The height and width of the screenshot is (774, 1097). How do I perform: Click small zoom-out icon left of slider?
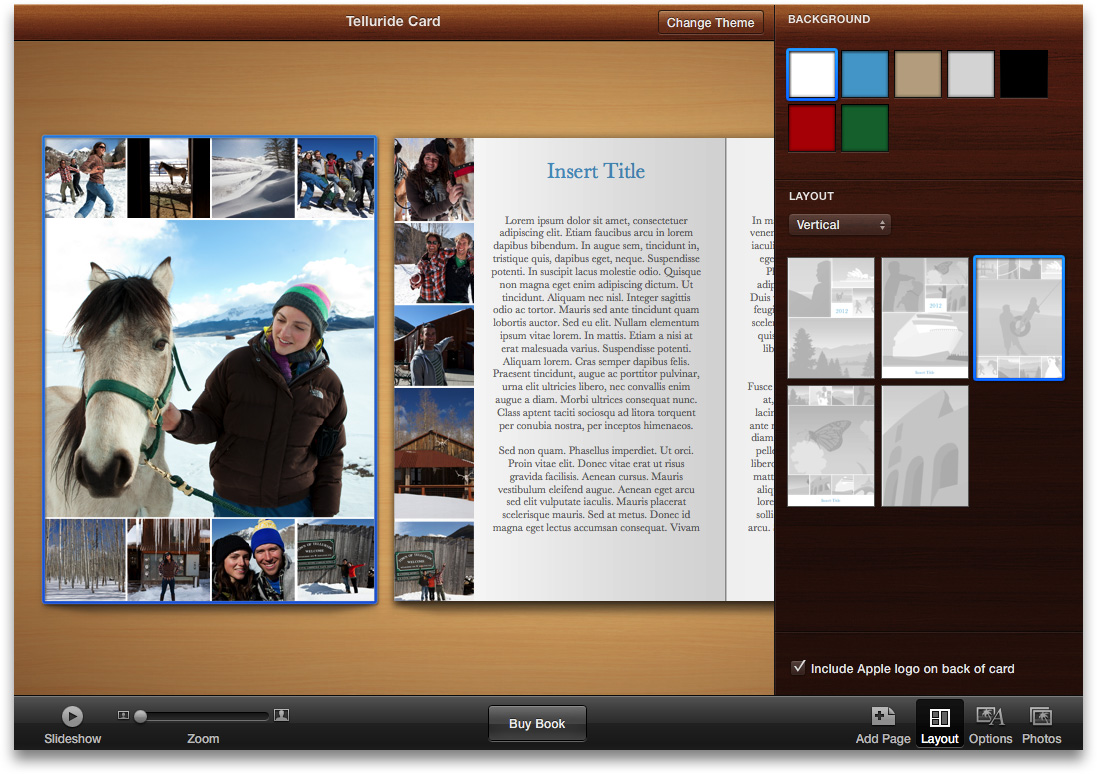pos(123,715)
